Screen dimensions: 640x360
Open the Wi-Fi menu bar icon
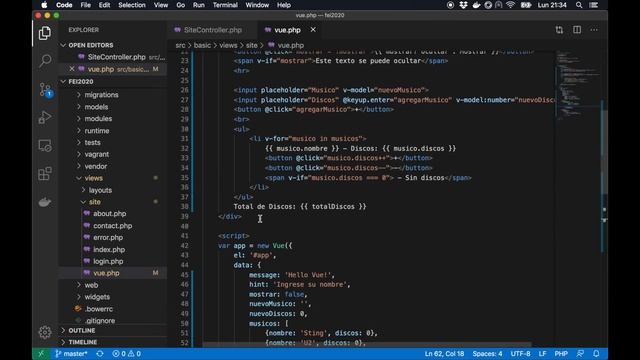click(510, 5)
